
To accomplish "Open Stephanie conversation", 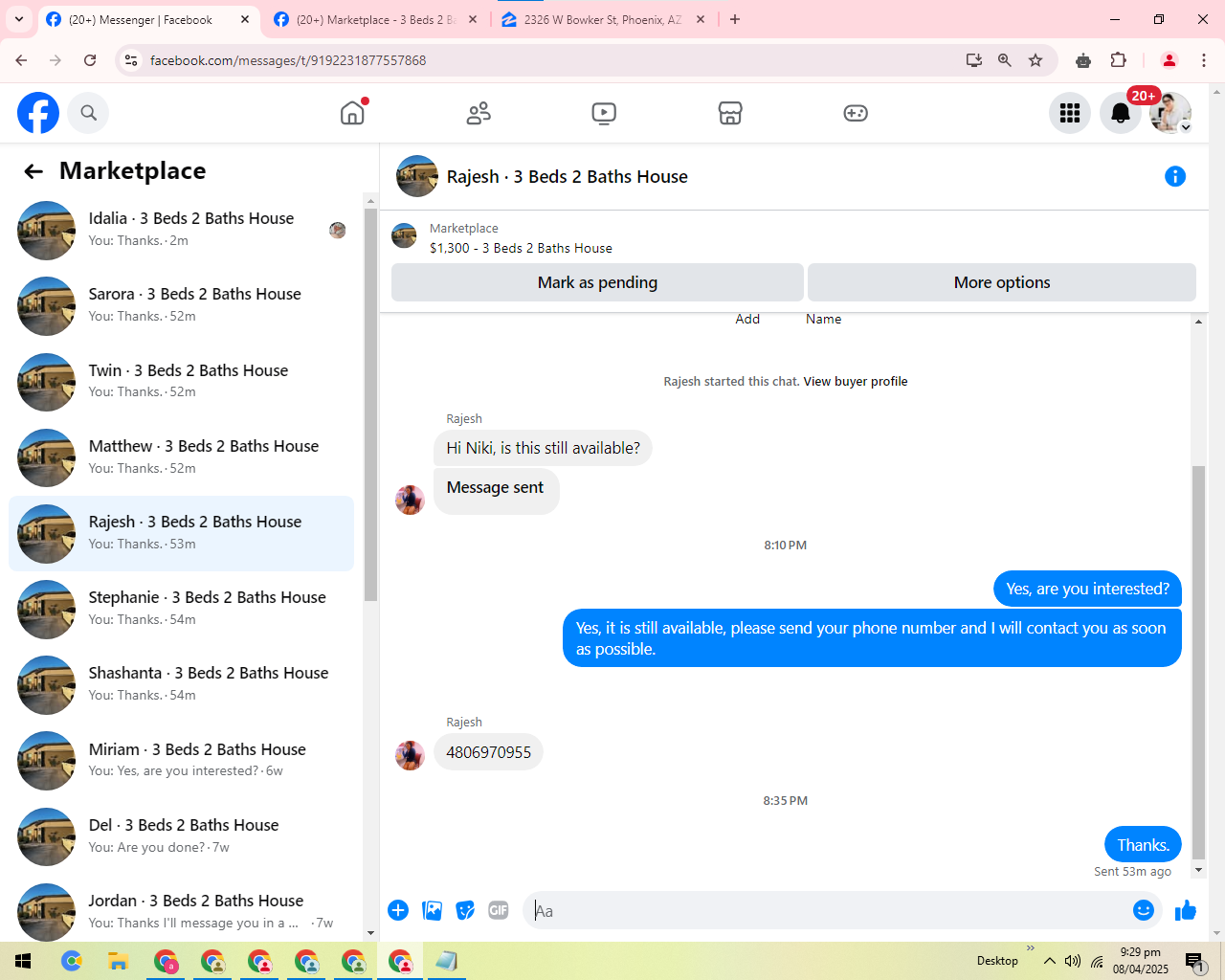I will click(181, 609).
